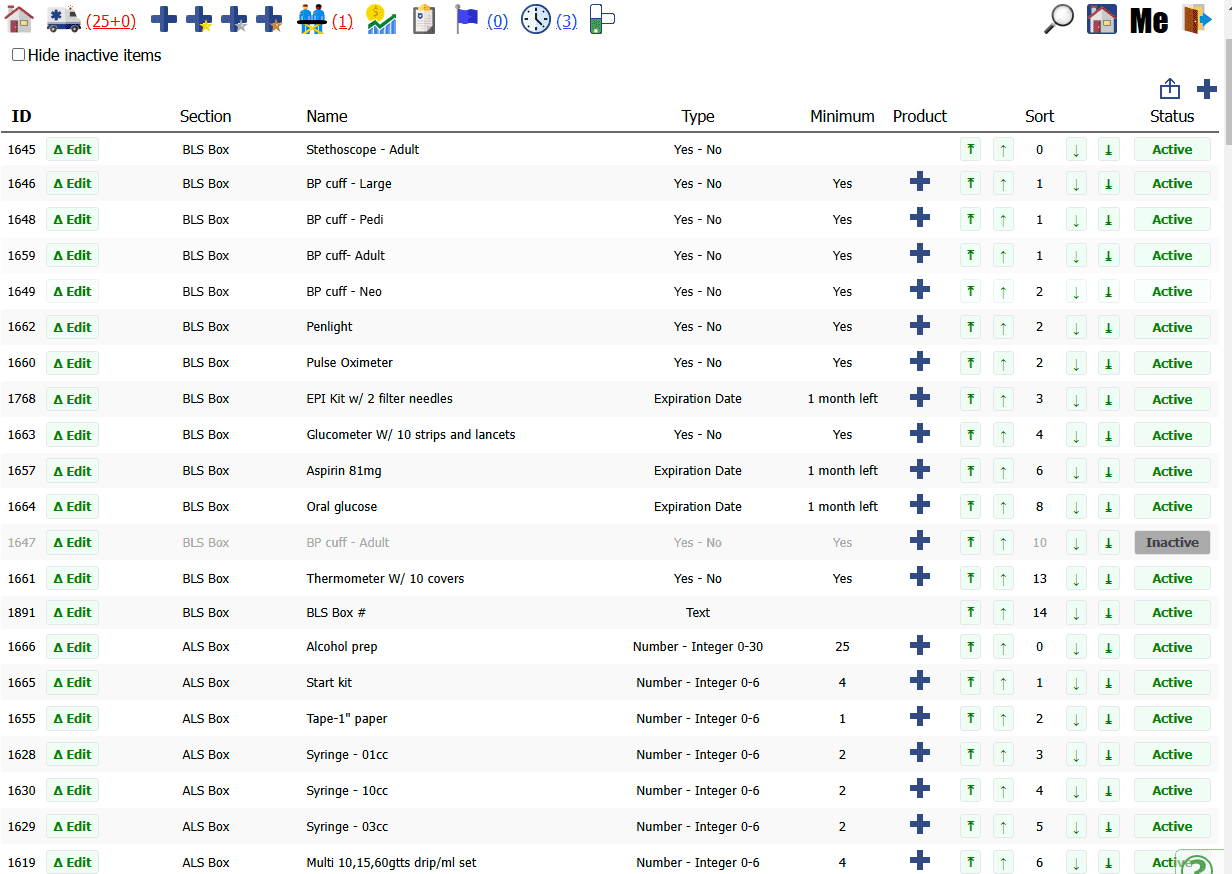Click the ambulance icon in the toolbar
This screenshot has width=1232, height=874.
[64, 20]
